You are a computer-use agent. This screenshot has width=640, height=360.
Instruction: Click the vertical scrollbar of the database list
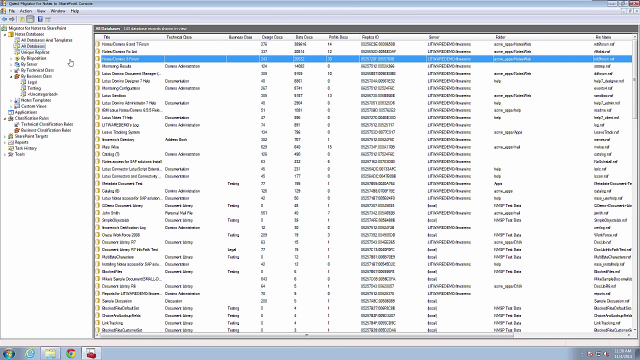coord(635,183)
